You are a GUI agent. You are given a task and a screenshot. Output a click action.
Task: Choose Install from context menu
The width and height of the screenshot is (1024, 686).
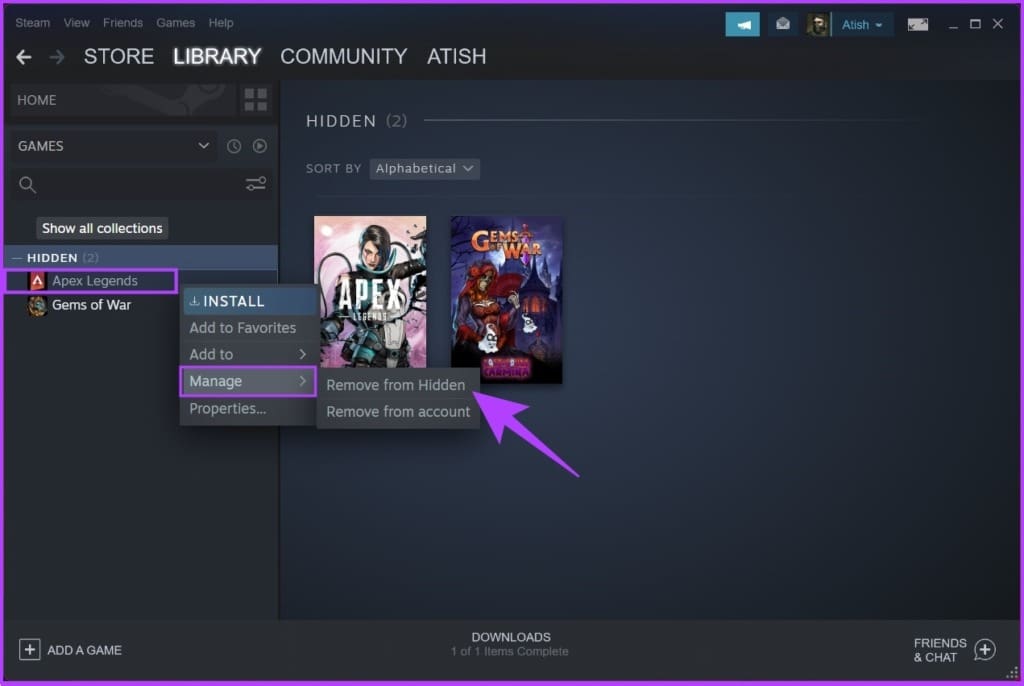click(248, 301)
